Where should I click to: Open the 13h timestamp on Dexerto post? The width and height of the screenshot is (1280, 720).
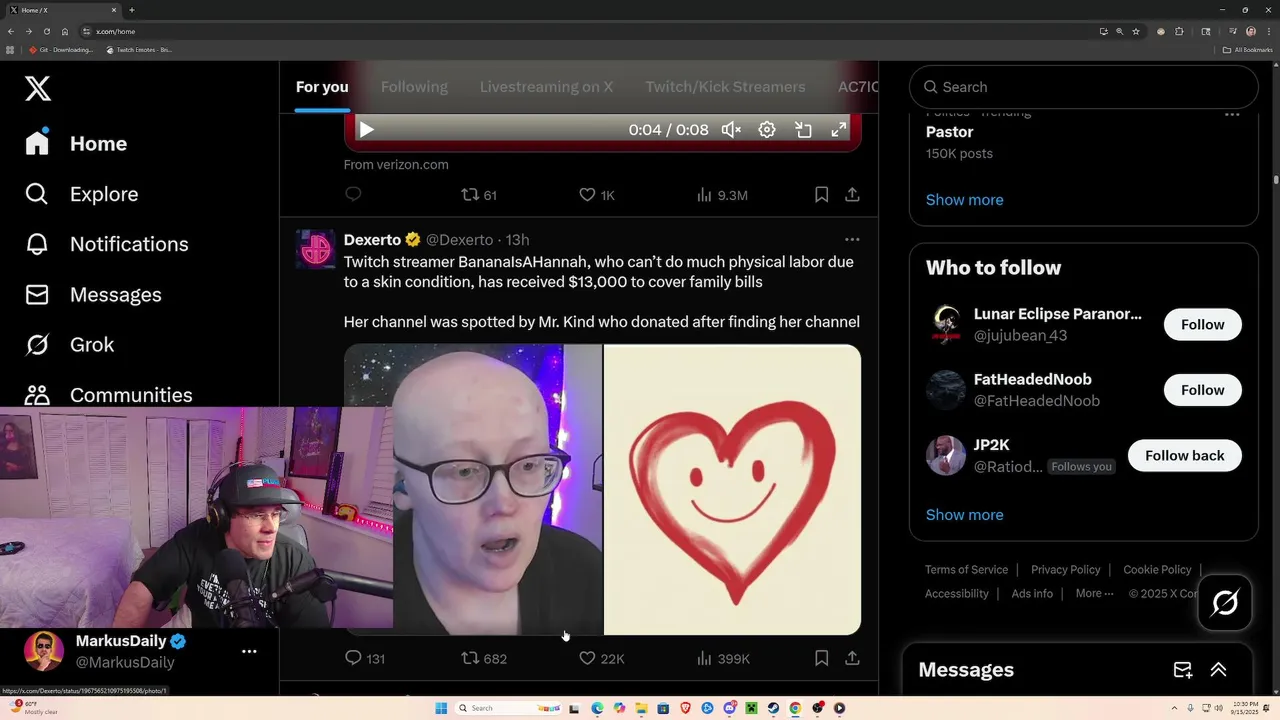point(517,240)
